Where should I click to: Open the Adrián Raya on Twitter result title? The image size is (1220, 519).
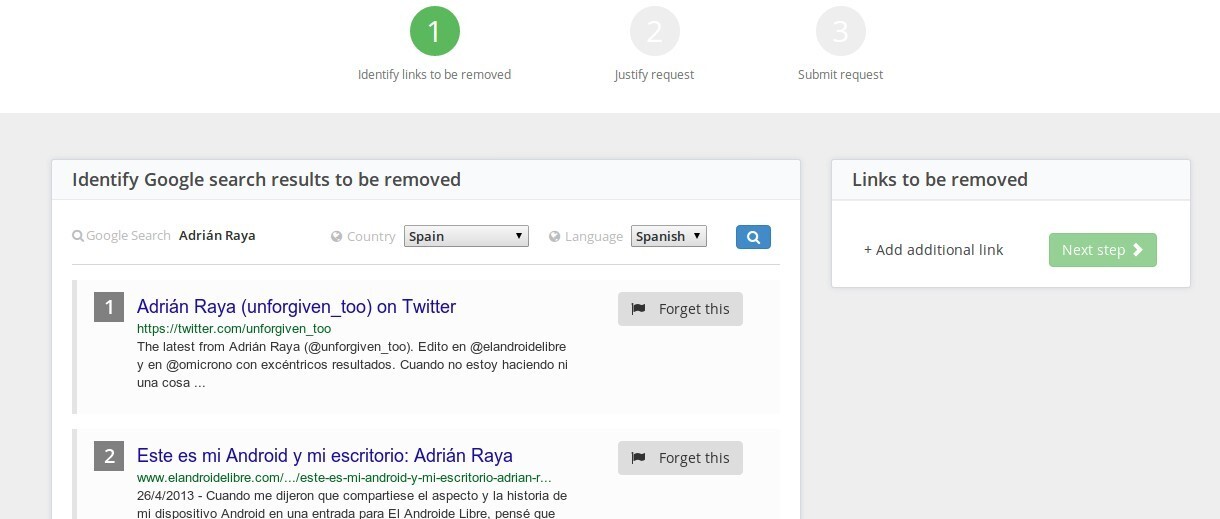(x=296, y=307)
